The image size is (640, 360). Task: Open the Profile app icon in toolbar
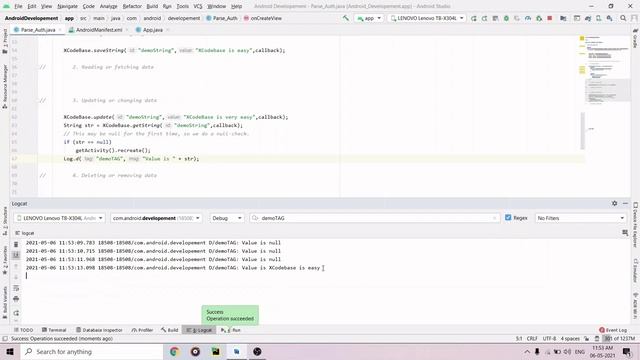[x=528, y=18]
